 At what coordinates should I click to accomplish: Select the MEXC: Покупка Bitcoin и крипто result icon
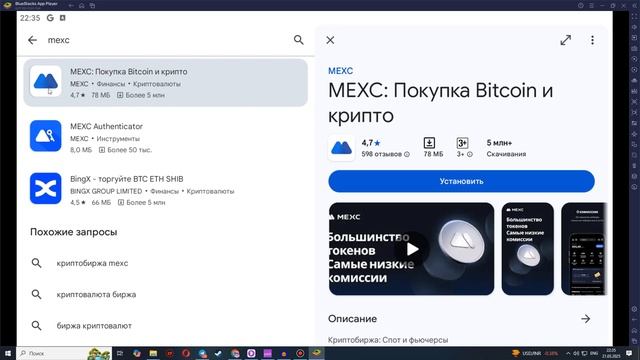click(x=45, y=81)
